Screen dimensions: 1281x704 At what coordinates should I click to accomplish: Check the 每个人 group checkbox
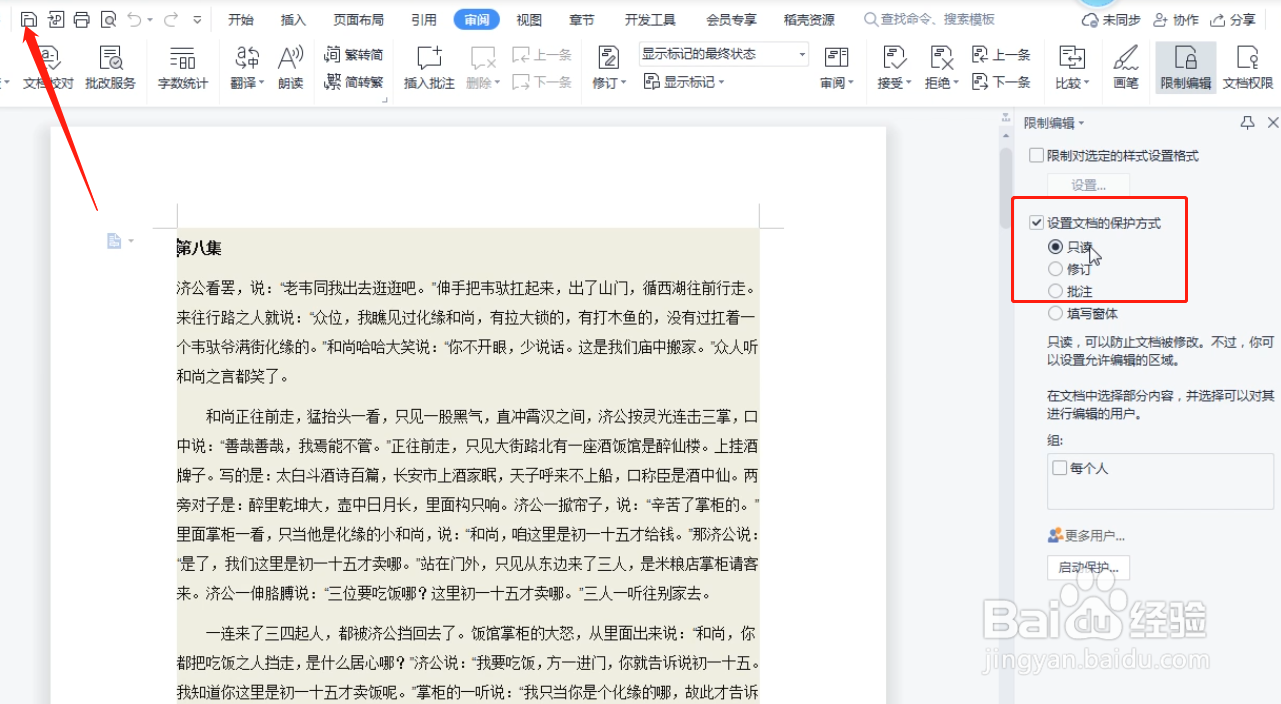pos(1060,468)
